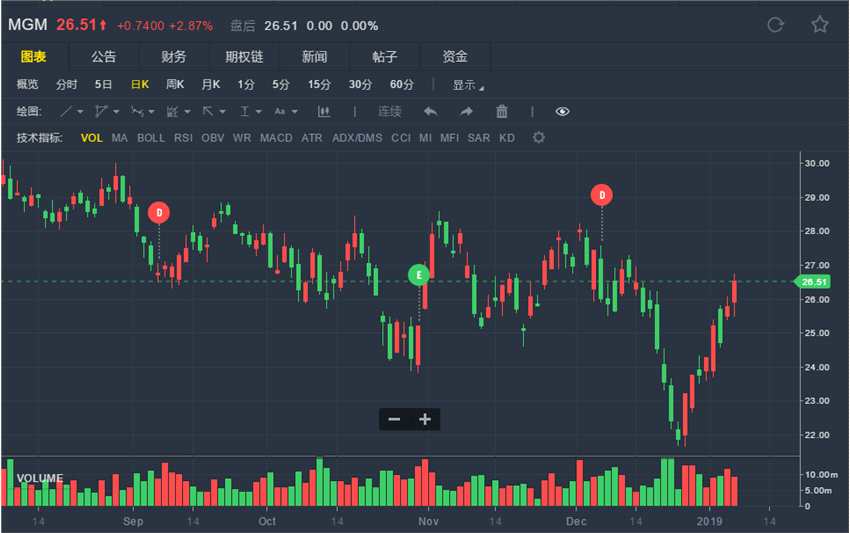Image resolution: width=850 pixels, height=533 pixels.
Task: Select the 日K daily candlestick view
Action: click(x=140, y=84)
